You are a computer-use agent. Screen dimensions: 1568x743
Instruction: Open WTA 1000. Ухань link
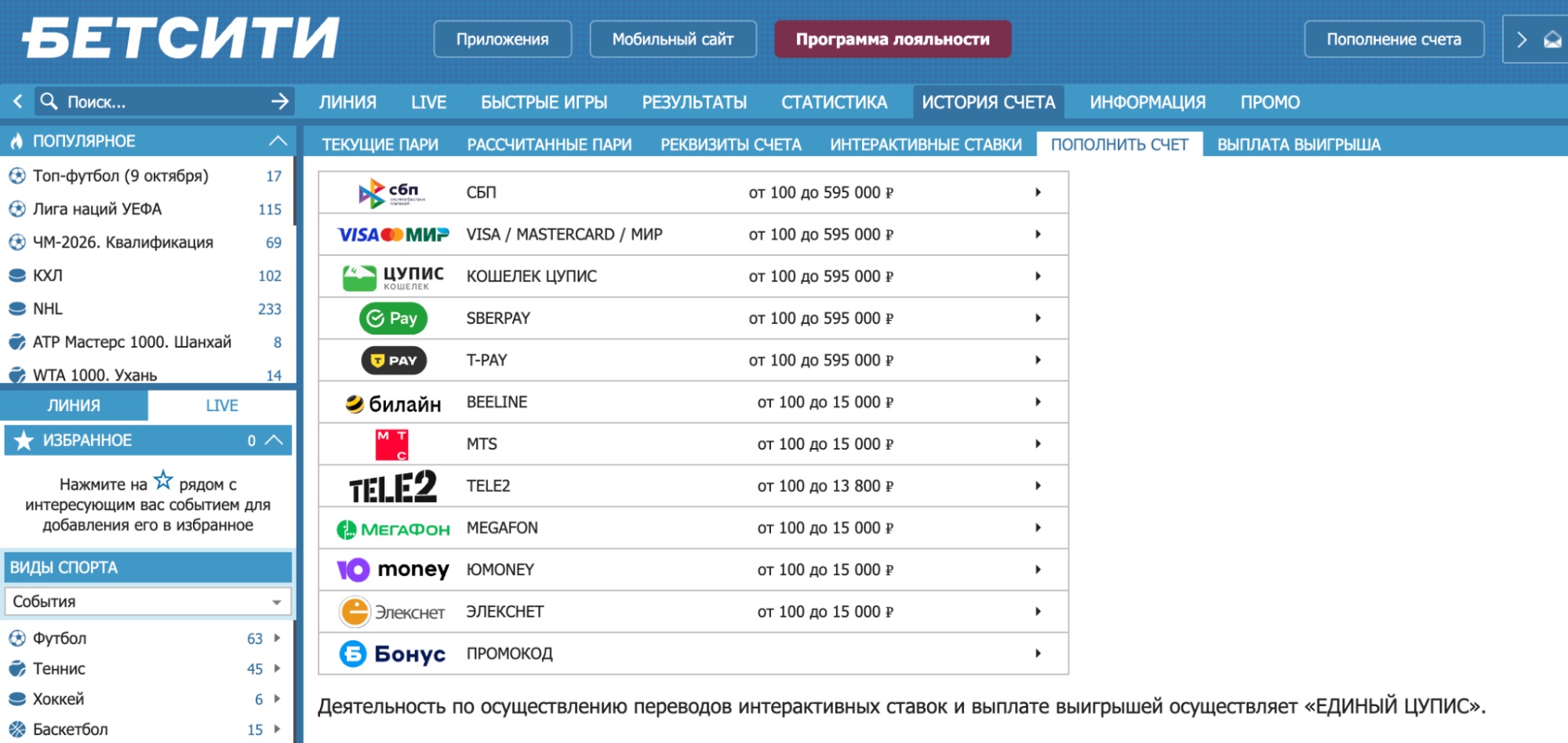coord(95,375)
